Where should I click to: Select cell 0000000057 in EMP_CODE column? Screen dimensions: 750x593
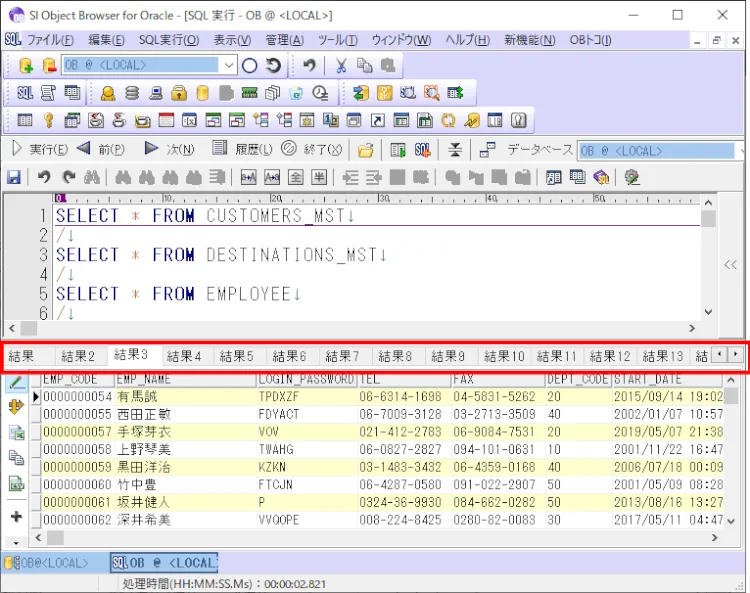pyautogui.click(x=77, y=432)
